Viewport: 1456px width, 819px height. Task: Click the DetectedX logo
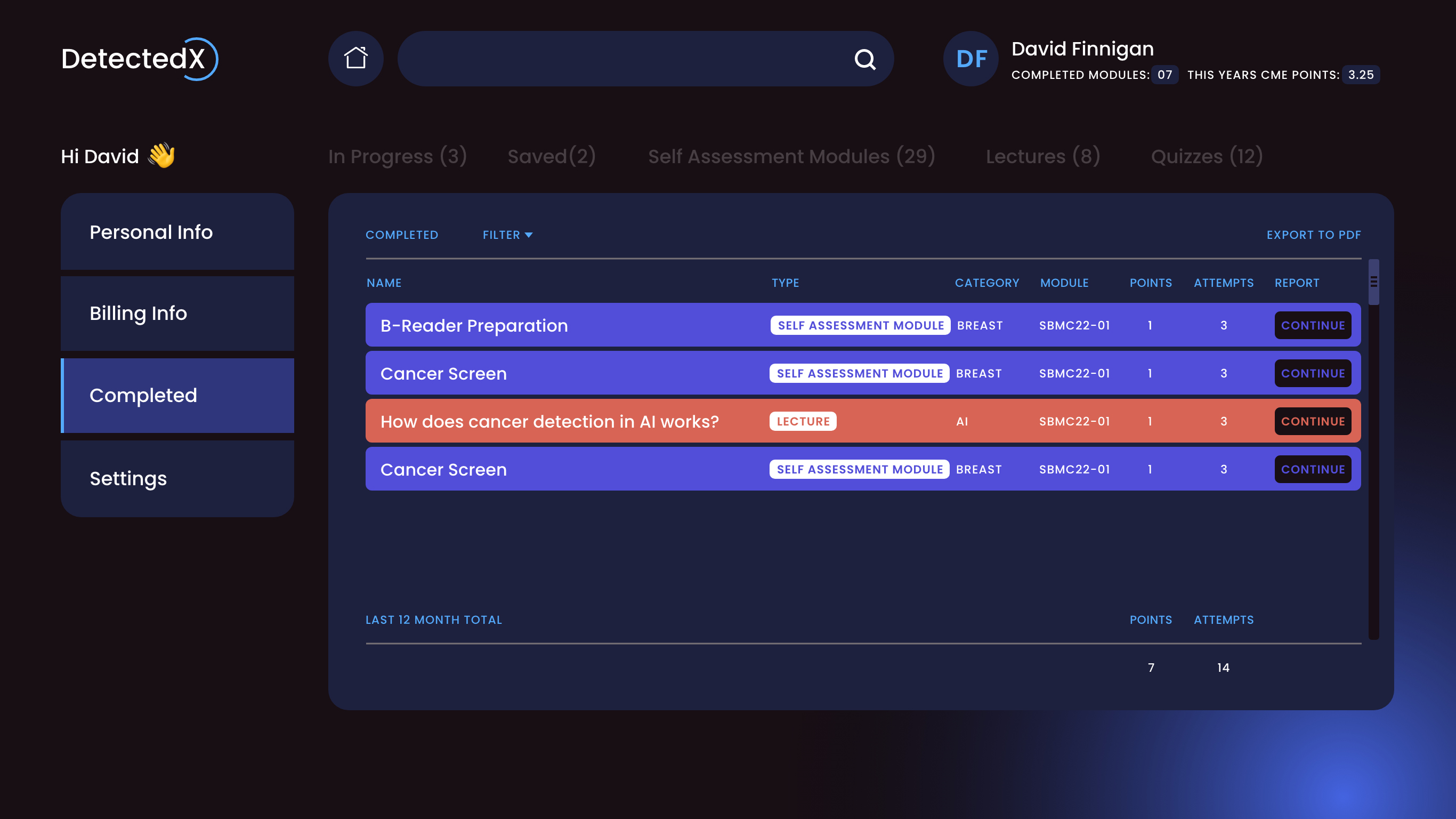pyautogui.click(x=139, y=59)
